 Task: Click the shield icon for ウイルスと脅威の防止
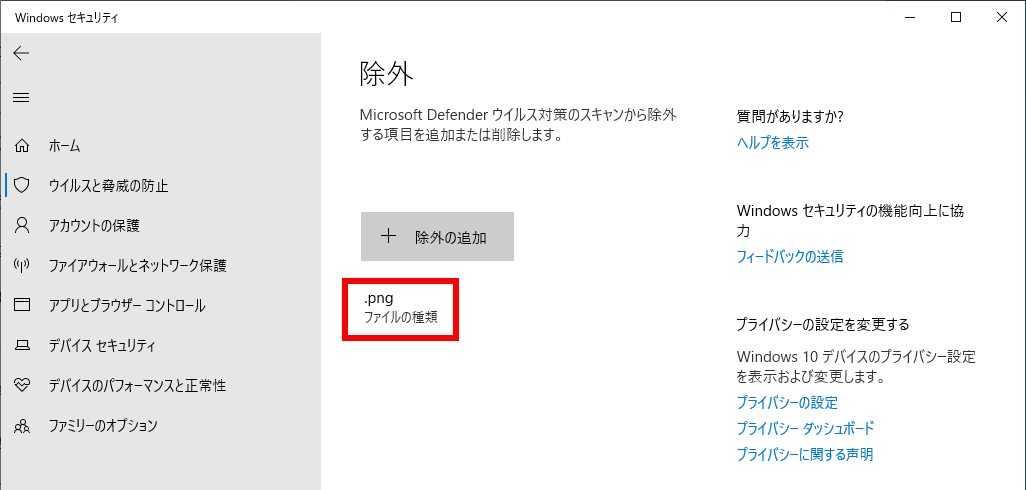tap(22, 186)
